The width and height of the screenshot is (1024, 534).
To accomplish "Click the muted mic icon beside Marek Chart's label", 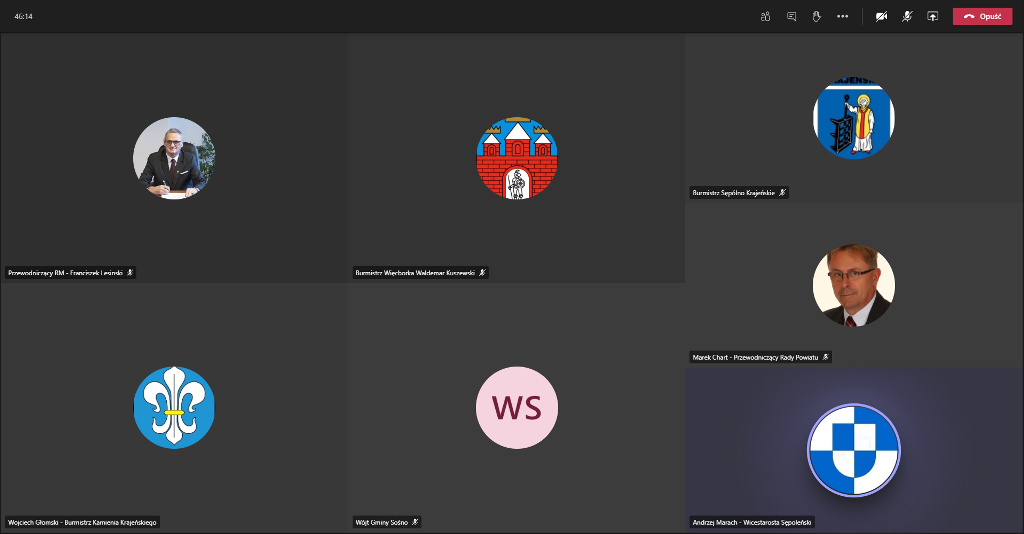I will pyautogui.click(x=825, y=357).
